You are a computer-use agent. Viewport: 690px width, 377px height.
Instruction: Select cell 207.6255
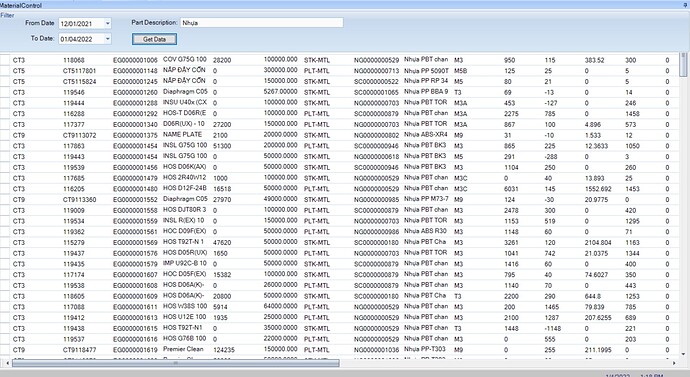click(598, 318)
